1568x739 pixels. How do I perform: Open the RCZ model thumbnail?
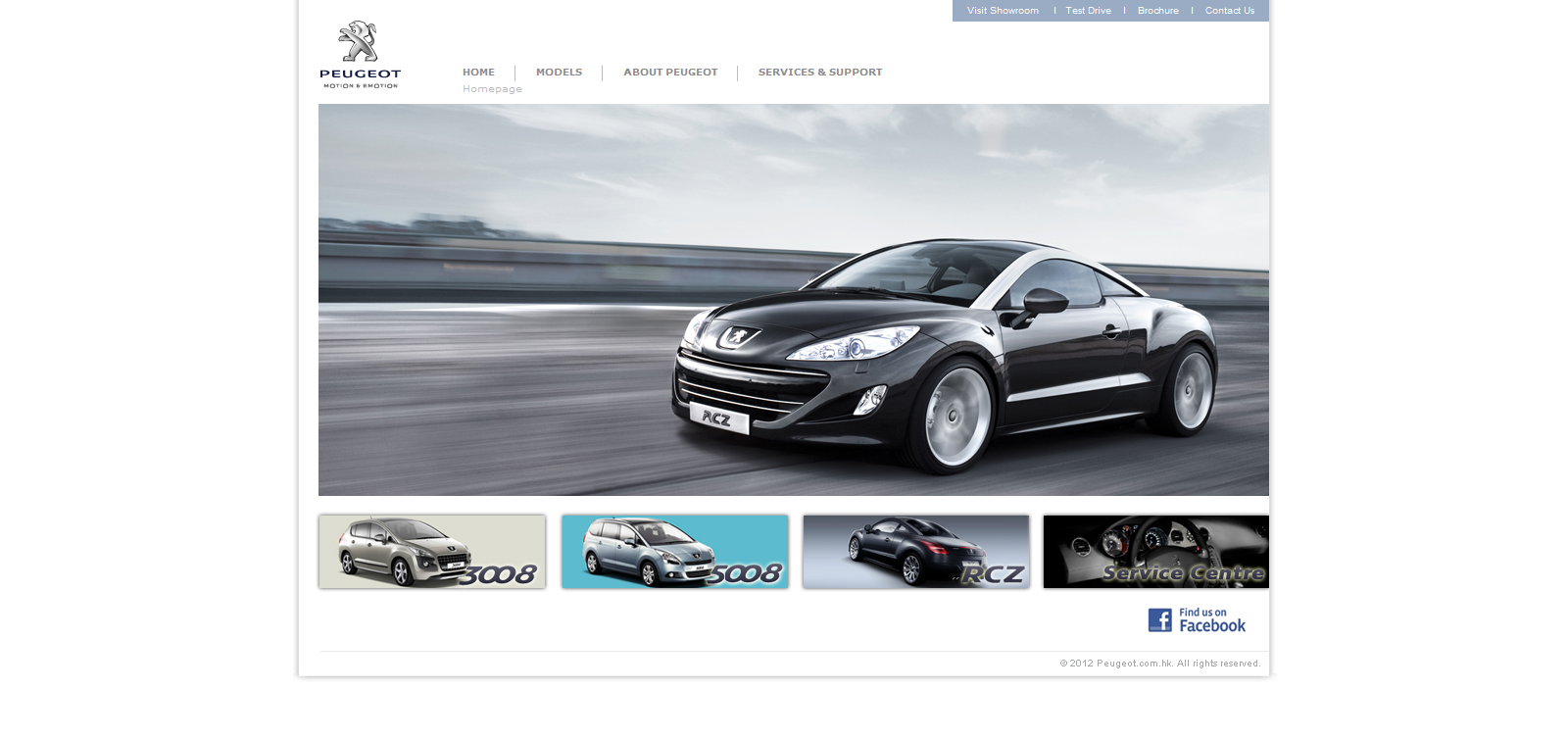click(x=916, y=552)
